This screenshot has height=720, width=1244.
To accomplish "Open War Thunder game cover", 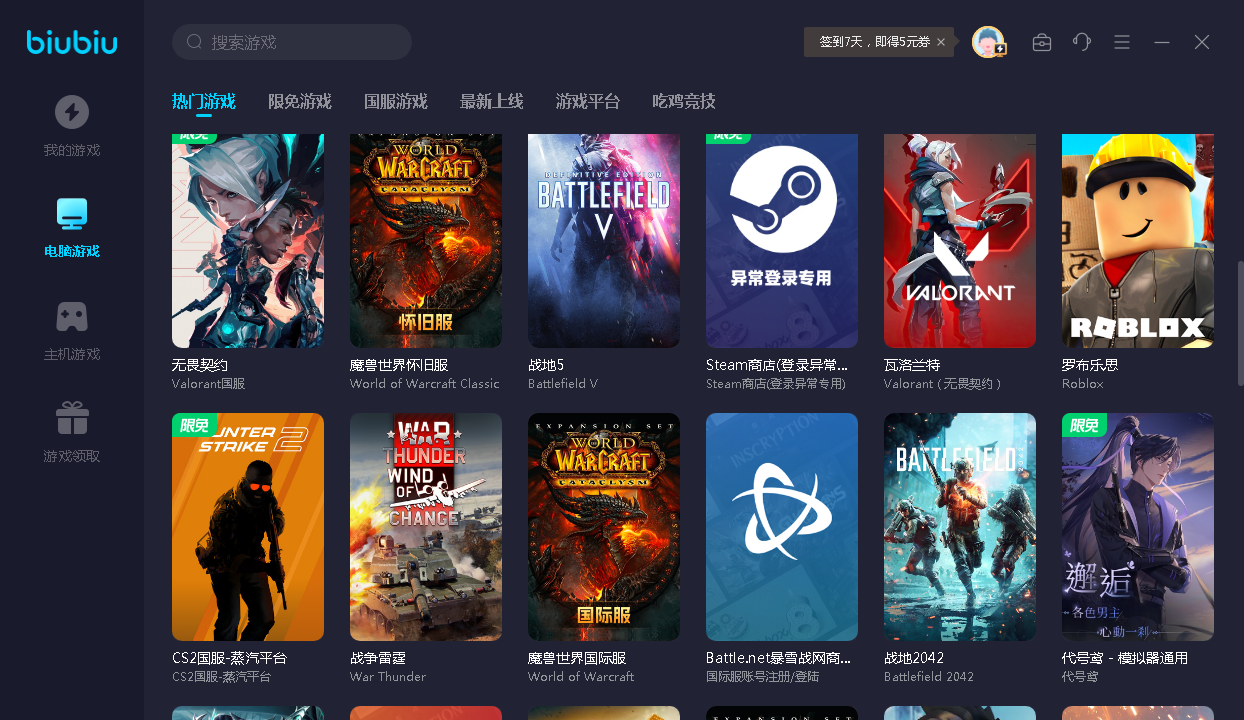I will [425, 526].
